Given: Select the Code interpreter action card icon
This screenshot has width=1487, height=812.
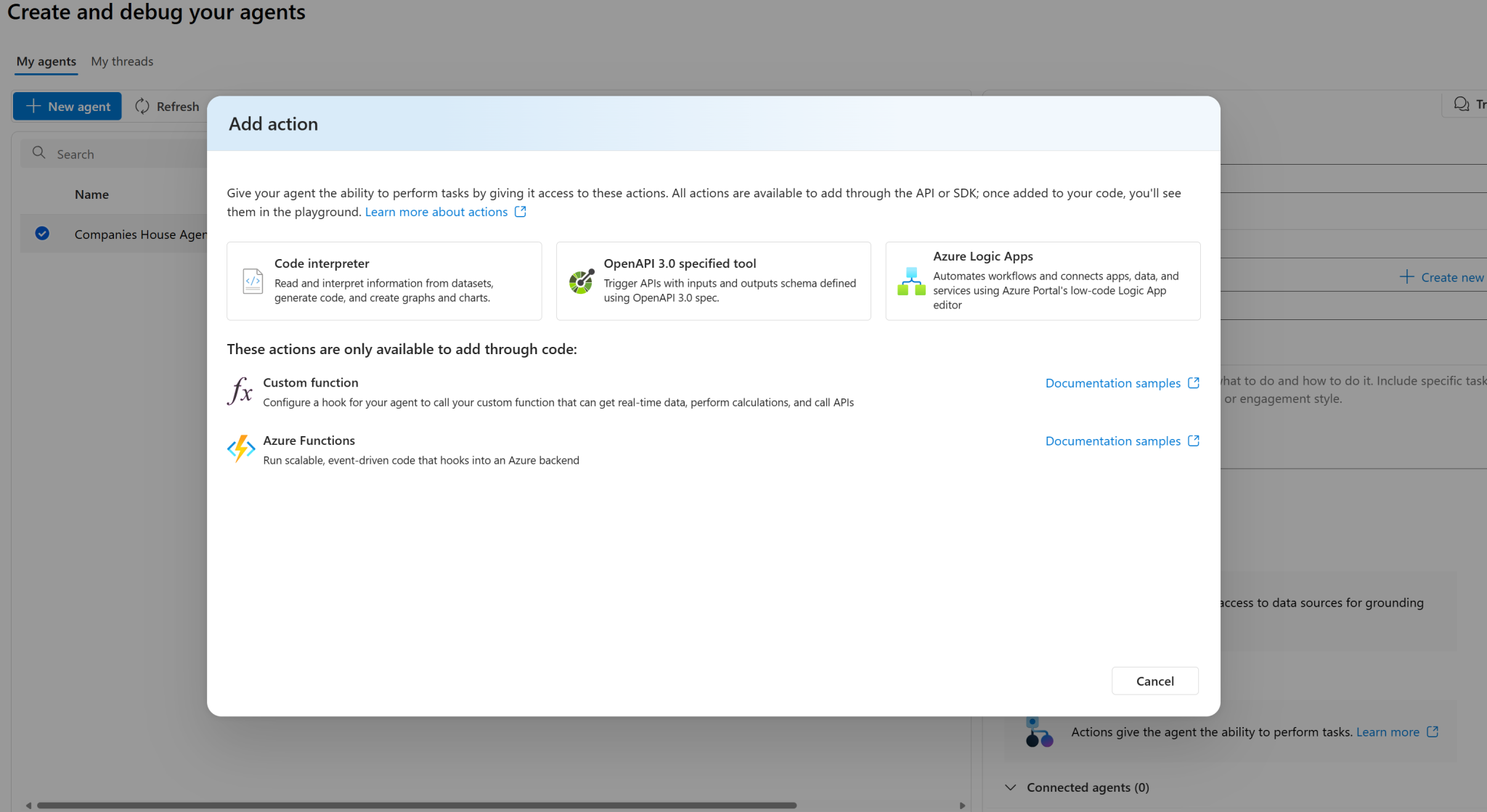Looking at the screenshot, I should [252, 281].
